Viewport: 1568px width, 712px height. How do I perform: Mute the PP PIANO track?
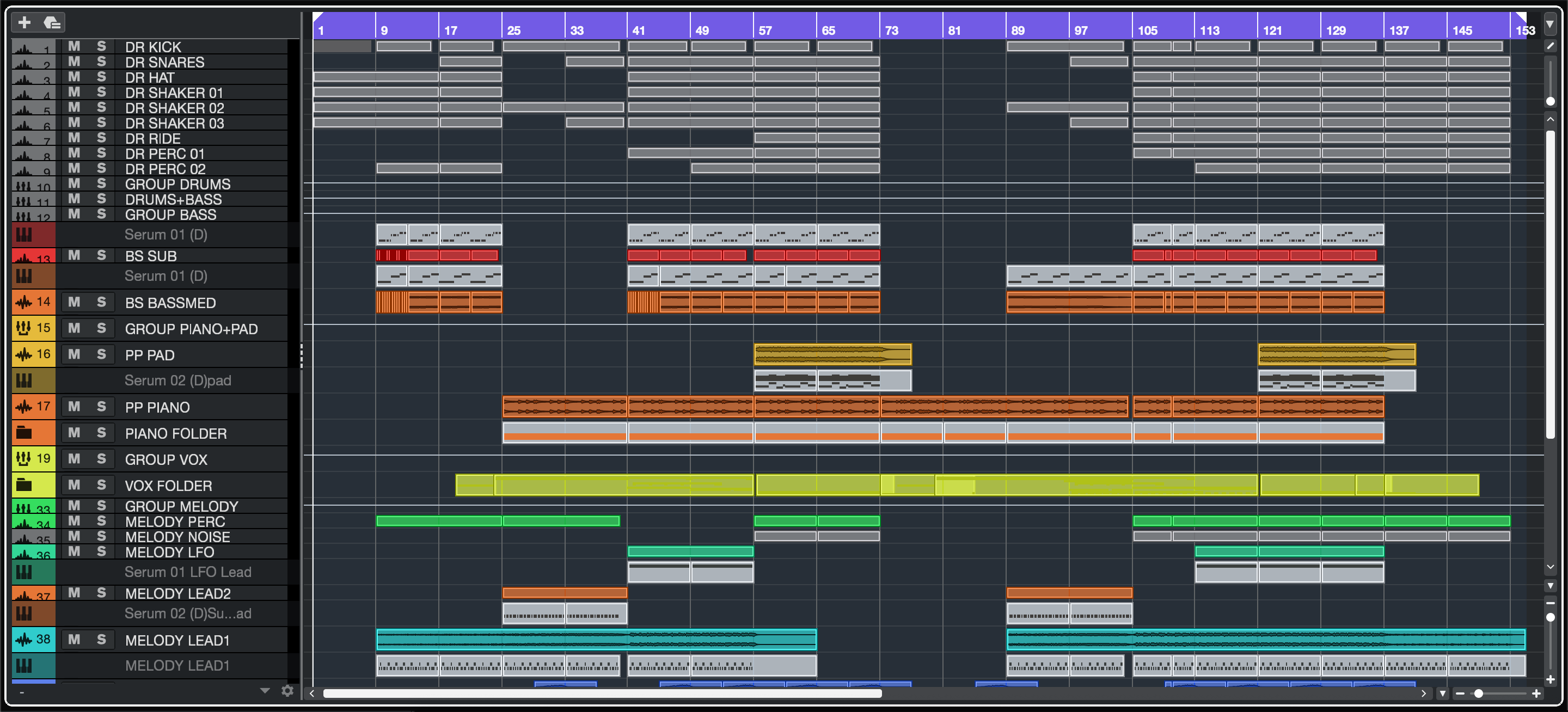coord(73,407)
